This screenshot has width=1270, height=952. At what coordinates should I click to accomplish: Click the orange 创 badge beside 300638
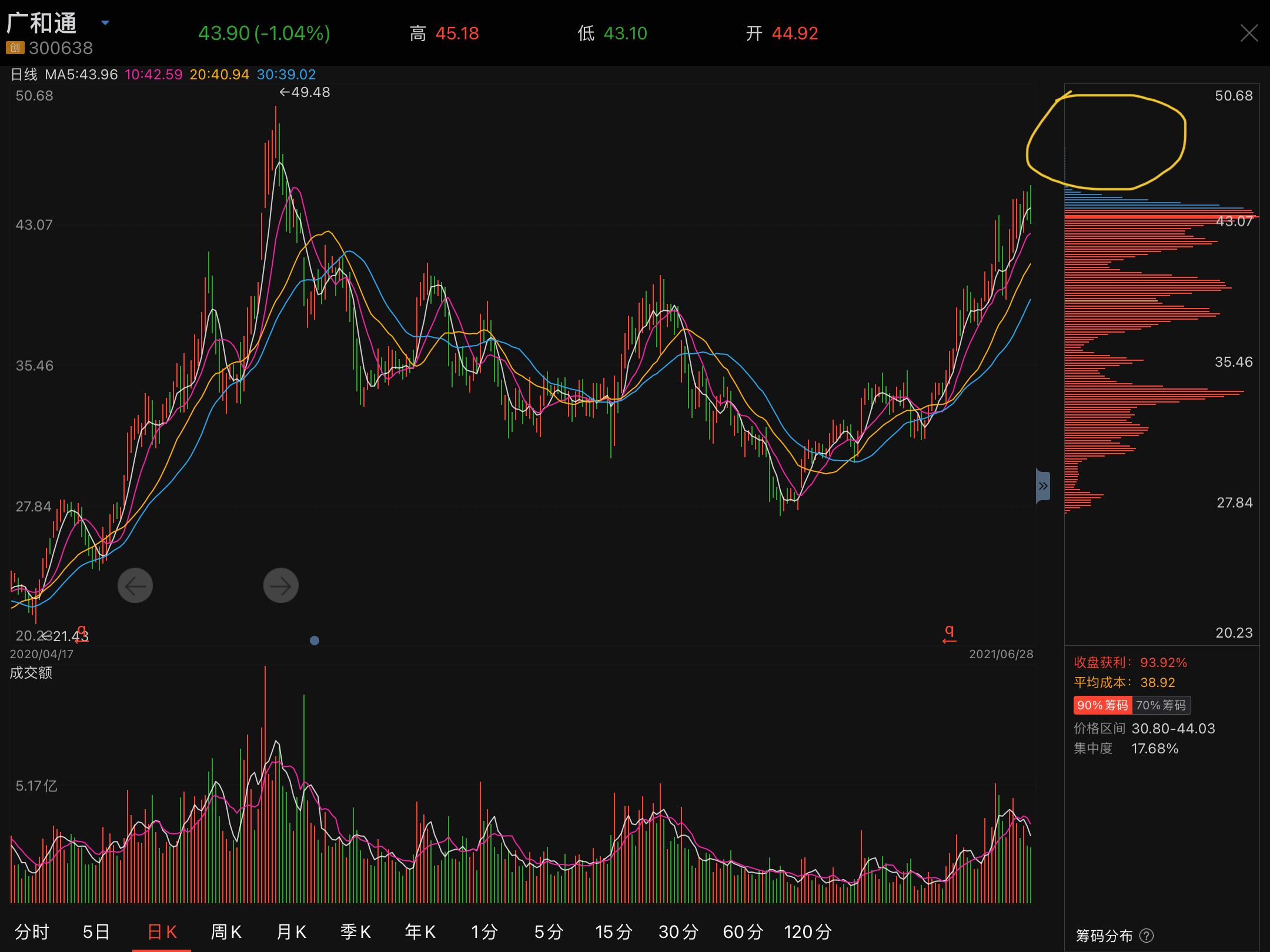click(15, 48)
